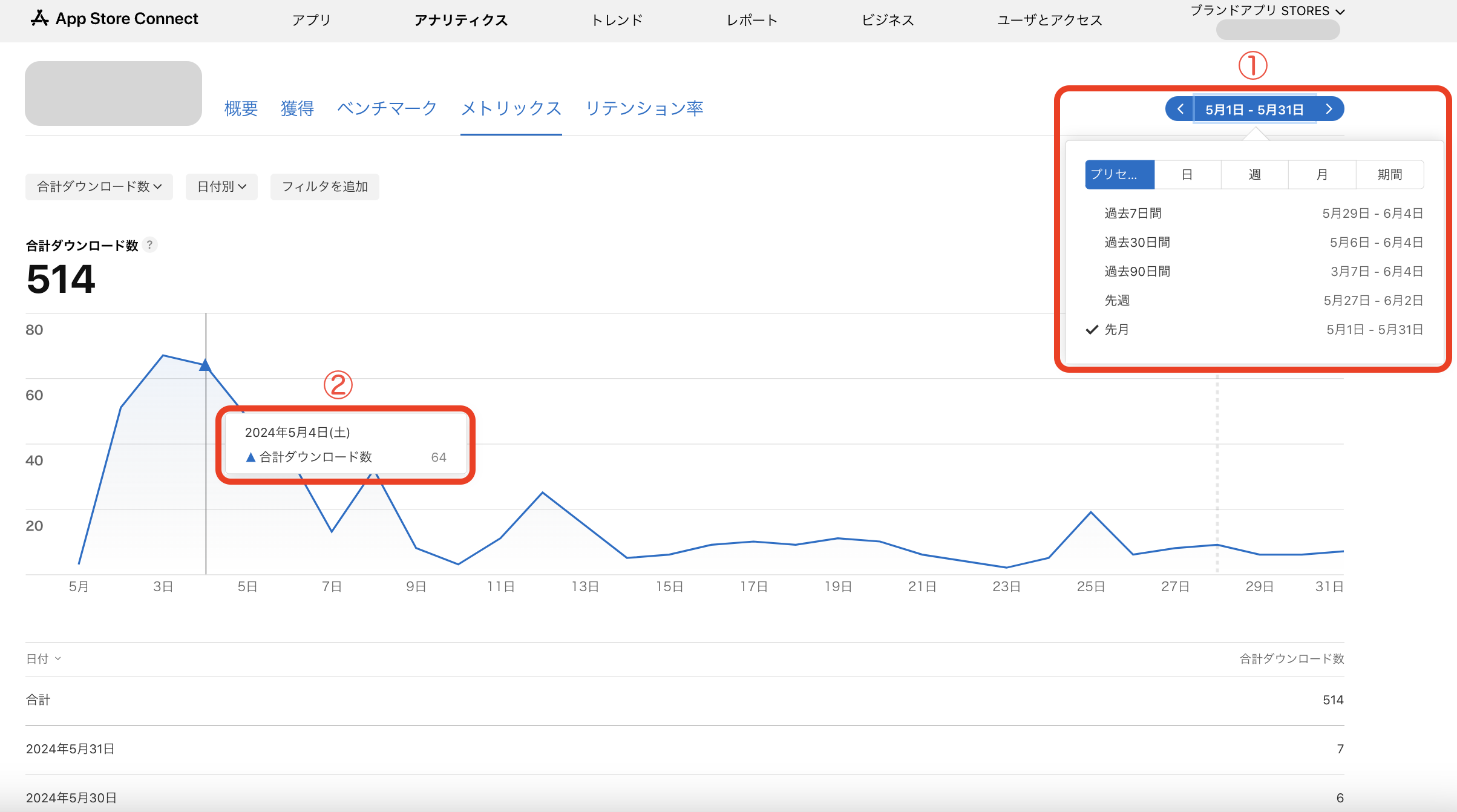The width and height of the screenshot is (1457, 812).
Task: Select the プリセ... segment in date popup
Action: pyautogui.click(x=1119, y=174)
